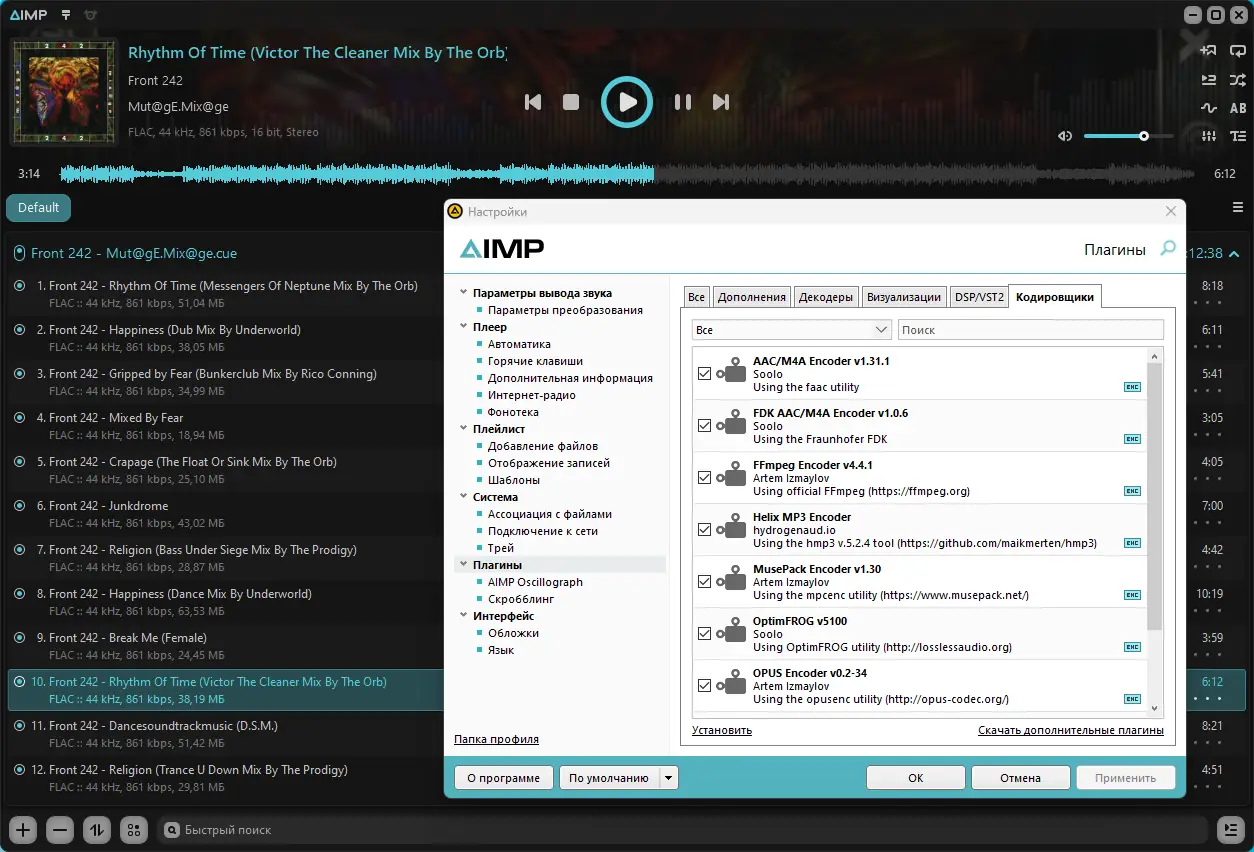Open dropdown arrow next to 'По умолчанию'
The height and width of the screenshot is (852, 1254).
pos(669,778)
